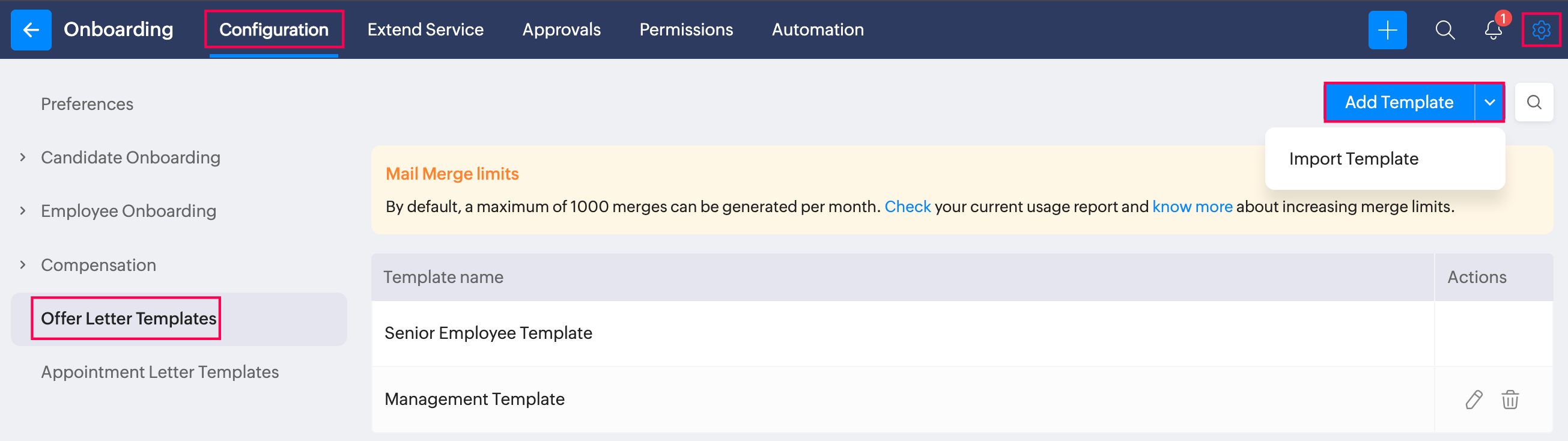This screenshot has height=441, width=1568.
Task: Choose Import Template from the dropdown menu
Action: point(1353,159)
